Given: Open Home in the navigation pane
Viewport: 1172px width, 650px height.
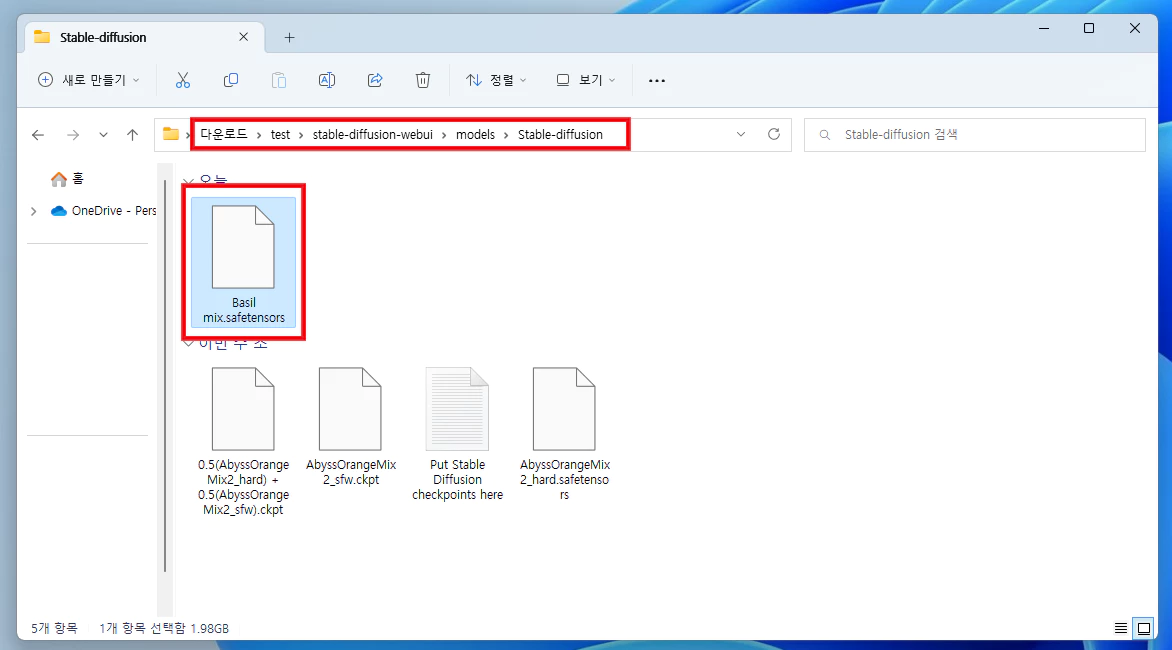Looking at the screenshot, I should click(67, 179).
